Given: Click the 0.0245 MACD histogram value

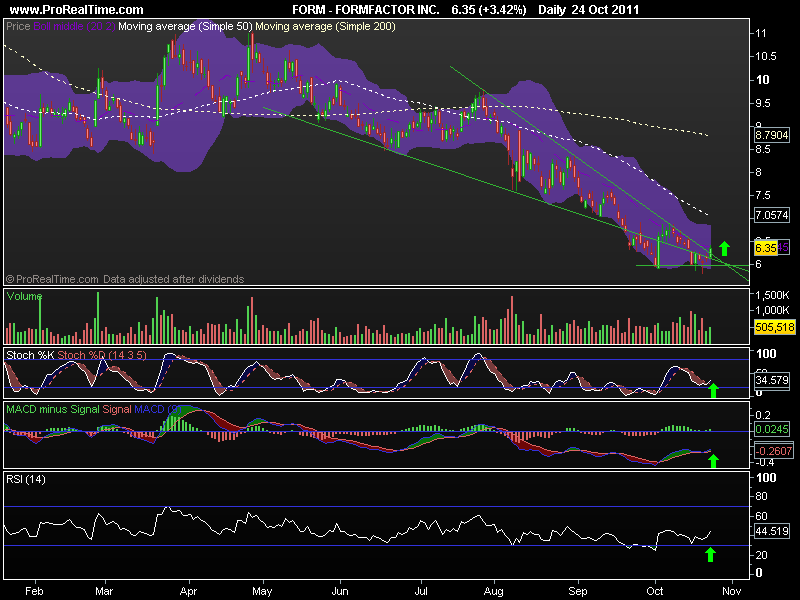Looking at the screenshot, I should [771, 429].
